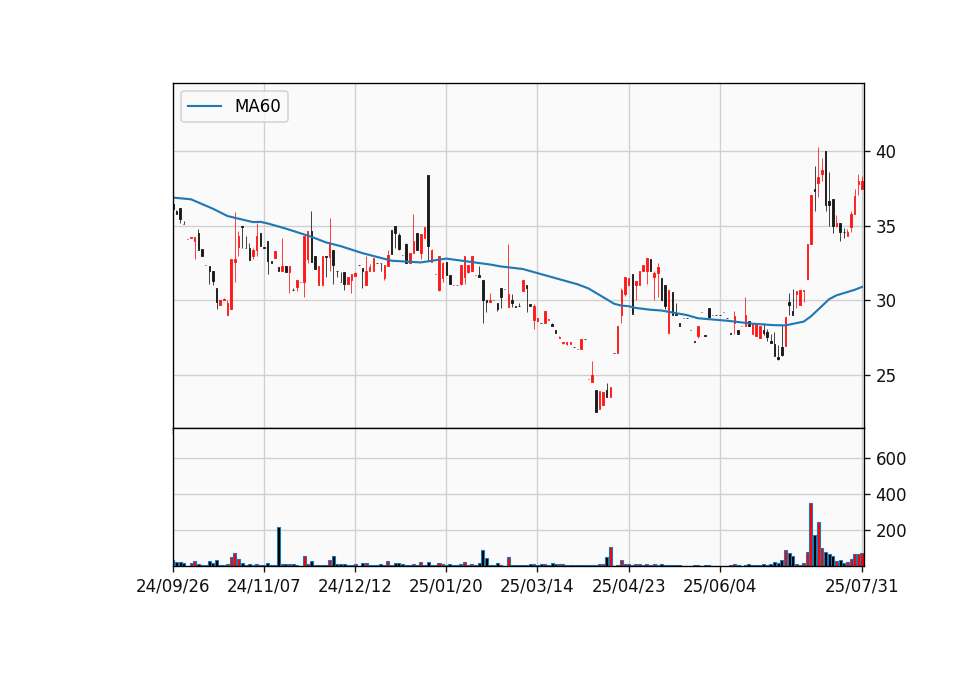Image resolution: width=960 pixels, height=690 pixels.
Task: Click the volume axis label 200
Action: click(891, 531)
